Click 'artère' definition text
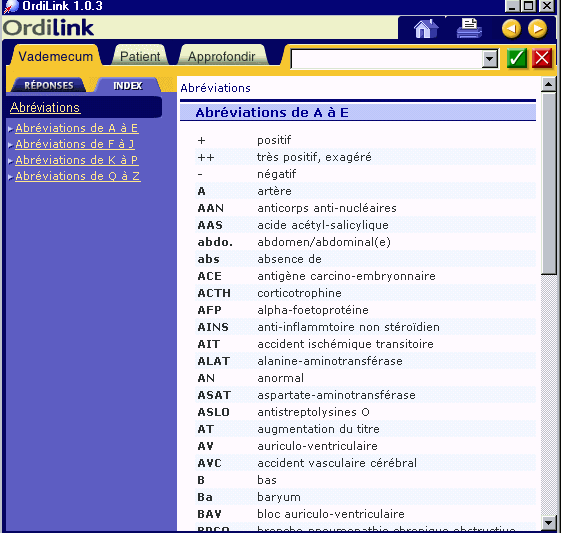Screen dimensions: 561x533 [274, 191]
